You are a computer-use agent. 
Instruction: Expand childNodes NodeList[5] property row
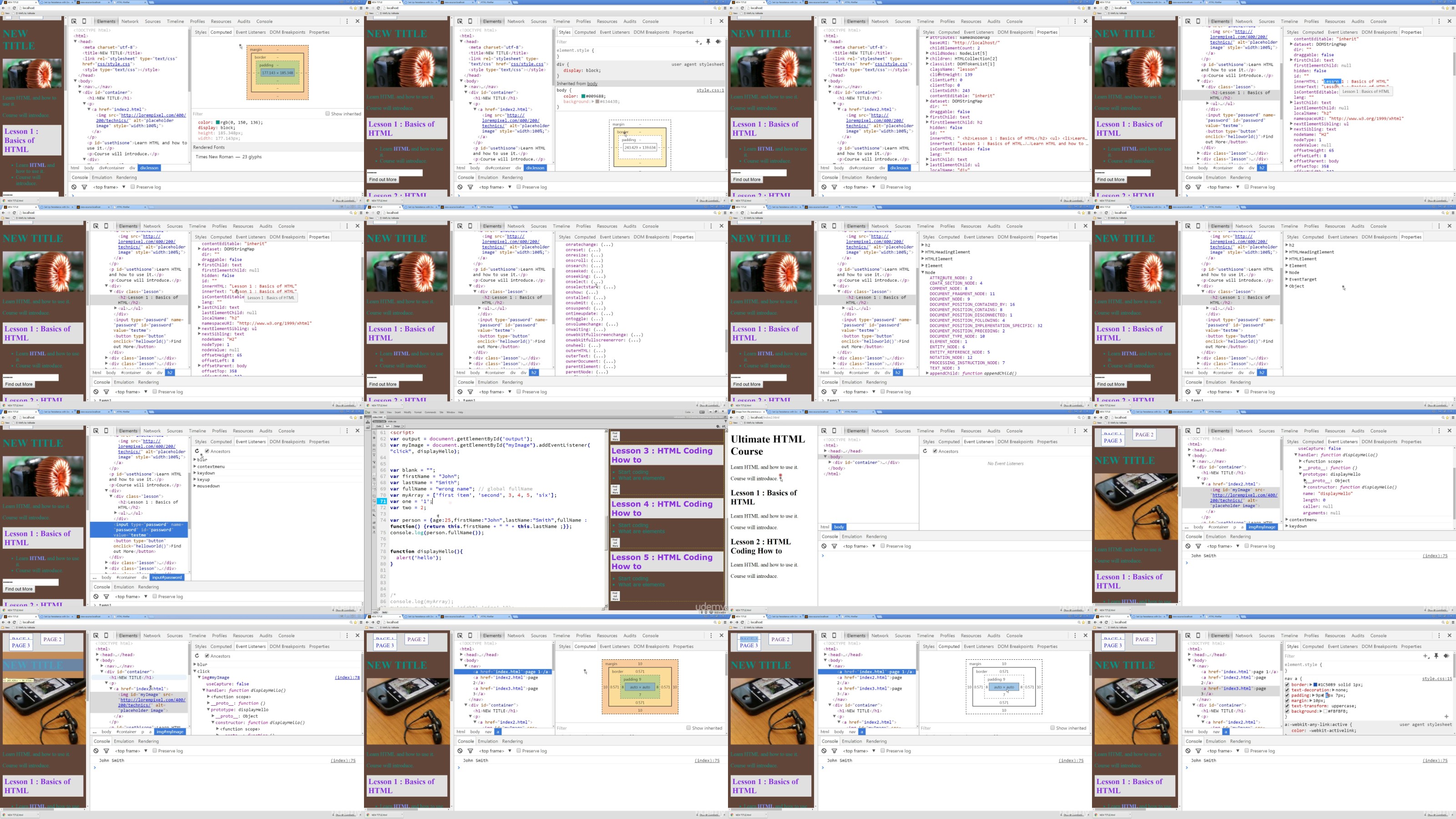click(x=928, y=54)
